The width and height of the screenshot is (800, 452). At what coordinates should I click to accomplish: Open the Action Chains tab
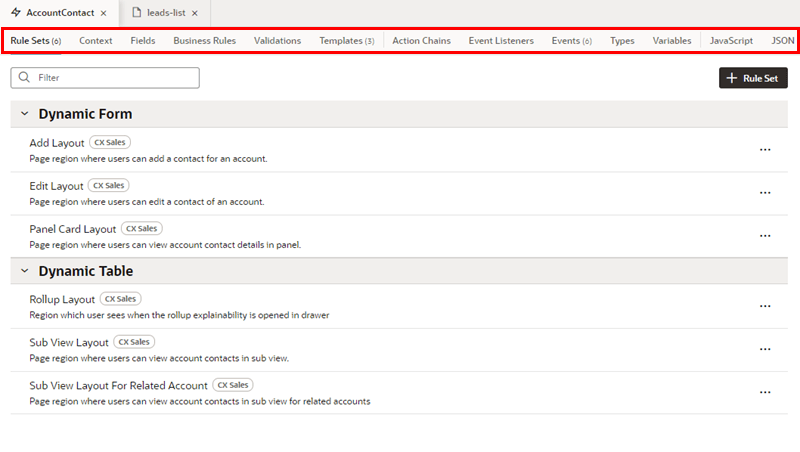point(421,41)
